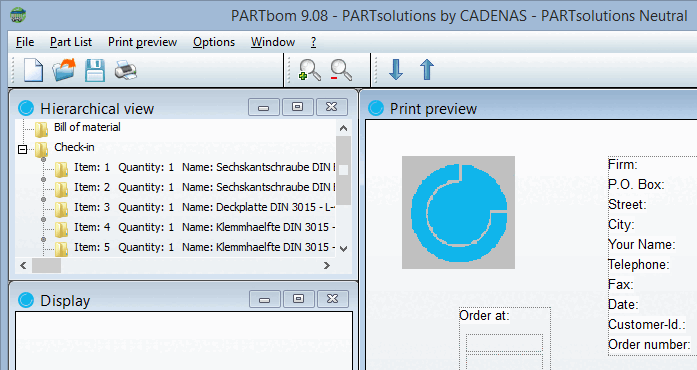Viewport: 697px width, 370px height.
Task: Open the Options menu
Action: (x=214, y=42)
